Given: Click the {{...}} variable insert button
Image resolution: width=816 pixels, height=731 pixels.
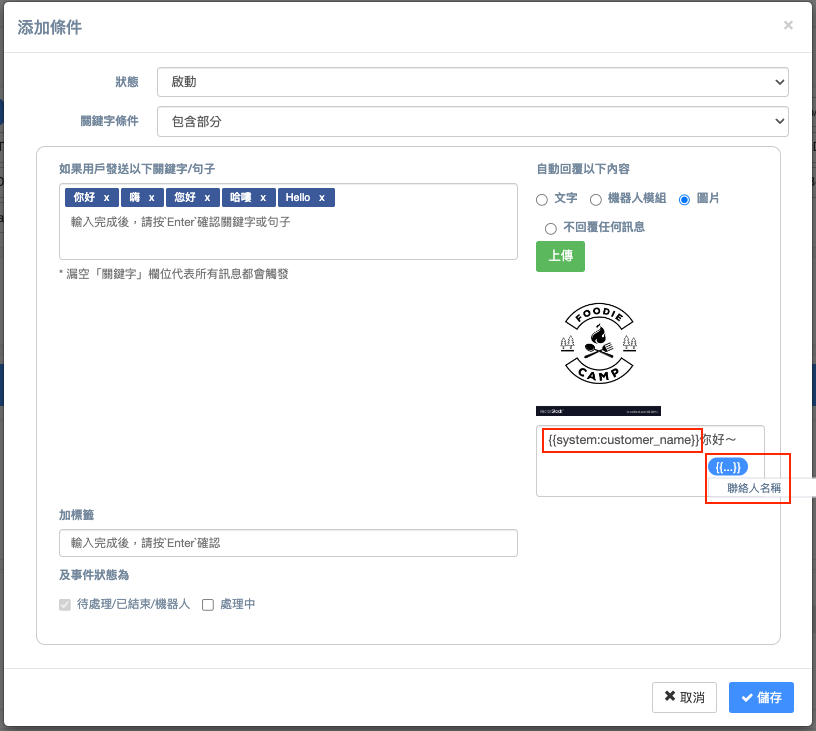Looking at the screenshot, I should point(727,466).
